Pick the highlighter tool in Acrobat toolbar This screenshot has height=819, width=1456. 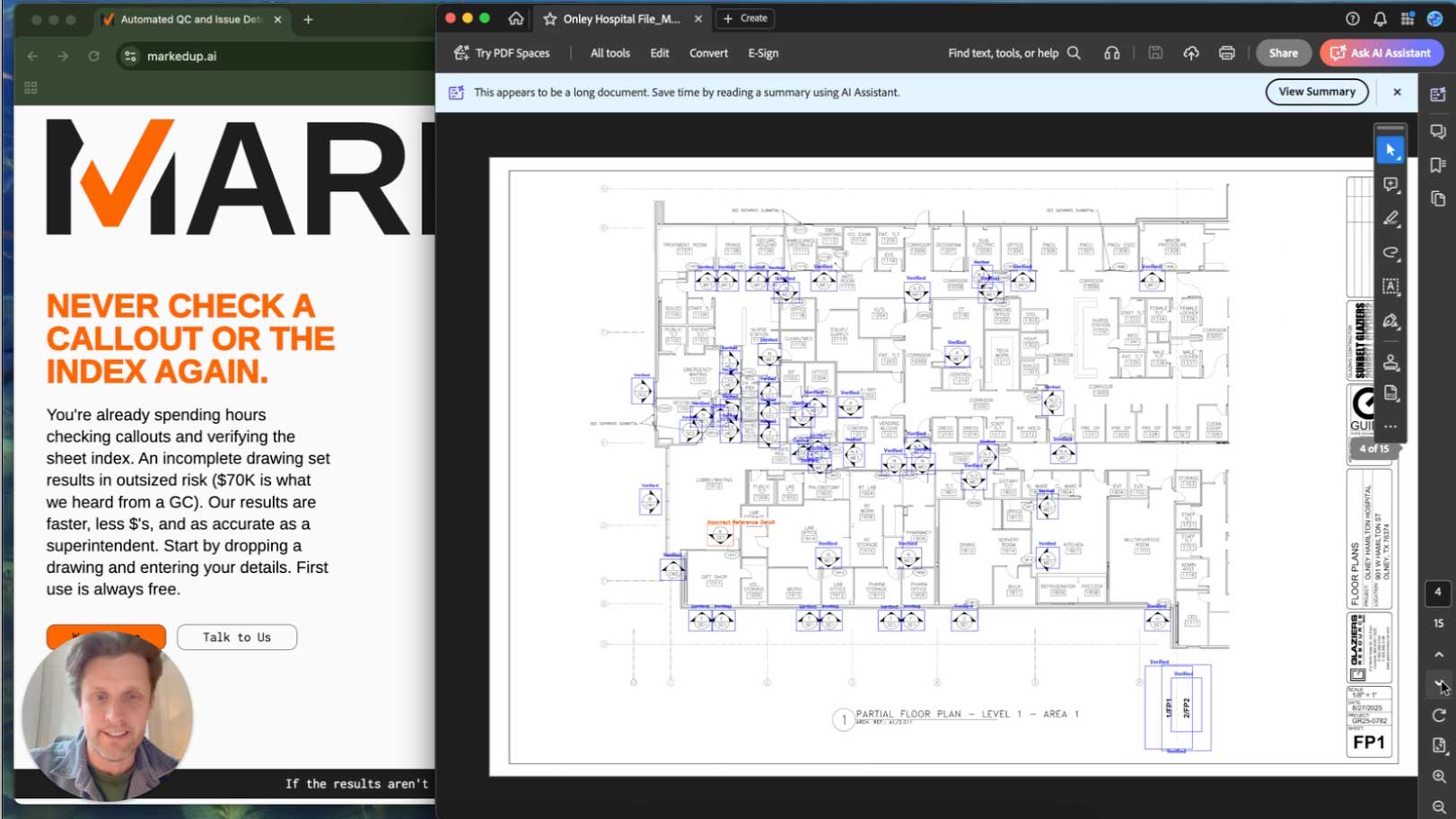coord(1390,218)
